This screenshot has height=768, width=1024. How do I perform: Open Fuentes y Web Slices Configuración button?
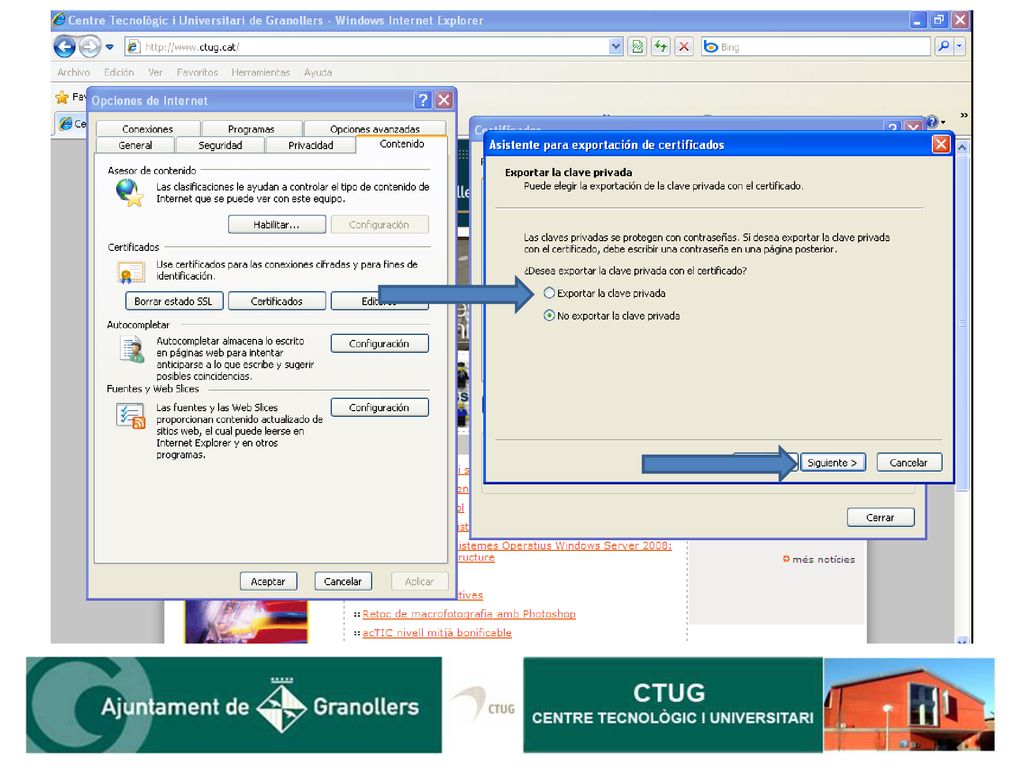click(379, 408)
